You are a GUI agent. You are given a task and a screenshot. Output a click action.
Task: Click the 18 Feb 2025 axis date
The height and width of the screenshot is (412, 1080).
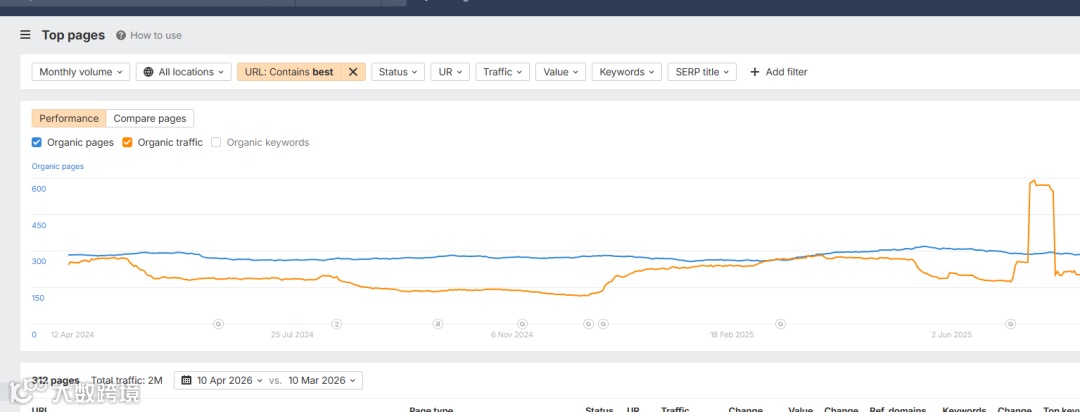732,335
